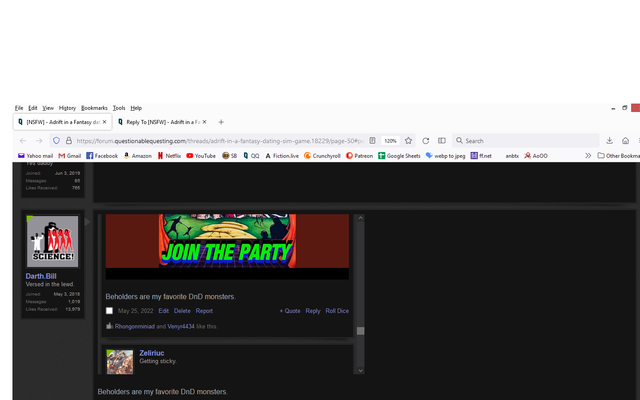The height and width of the screenshot is (400, 640).
Task: Open the SB bookmark
Action: tap(229, 156)
